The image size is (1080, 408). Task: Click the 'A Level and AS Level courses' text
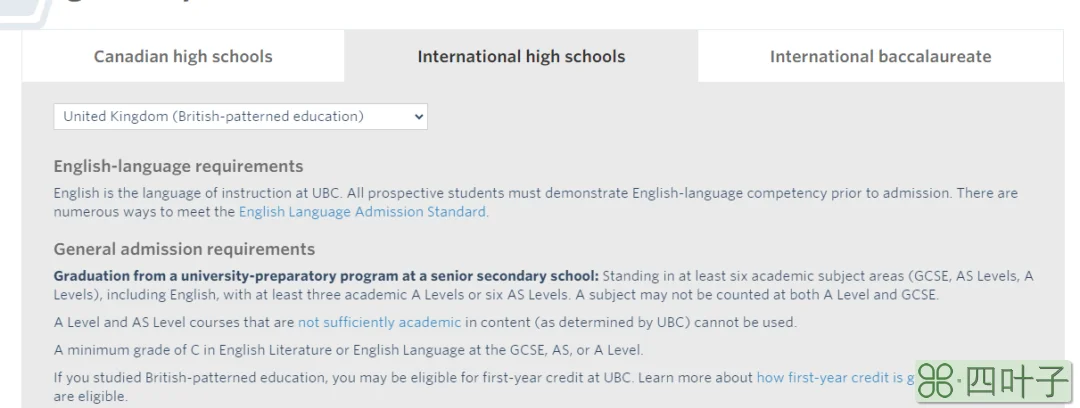[x=174, y=322]
